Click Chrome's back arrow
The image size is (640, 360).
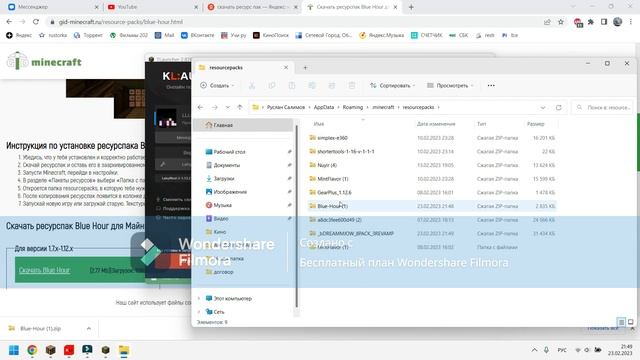[9, 22]
